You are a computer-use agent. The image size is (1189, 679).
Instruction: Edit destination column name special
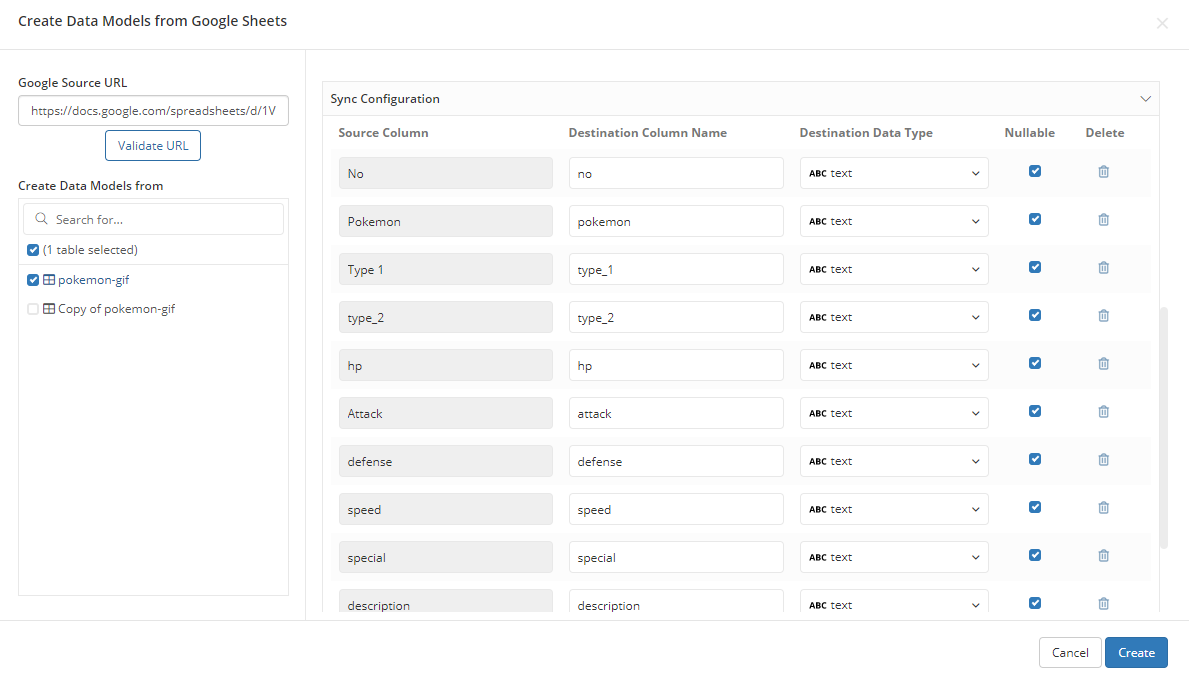pyautogui.click(x=676, y=557)
